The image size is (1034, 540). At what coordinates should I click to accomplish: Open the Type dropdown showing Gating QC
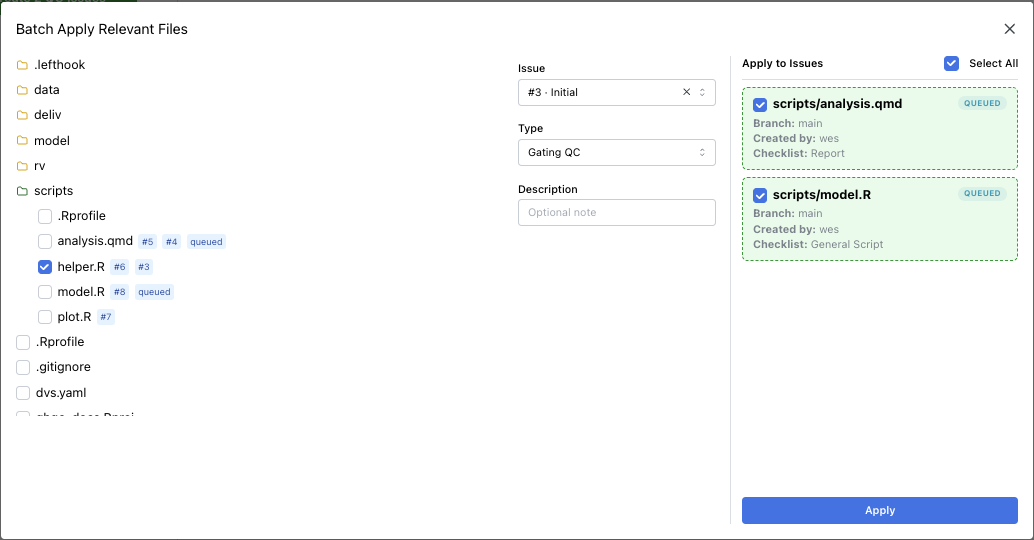[616, 152]
